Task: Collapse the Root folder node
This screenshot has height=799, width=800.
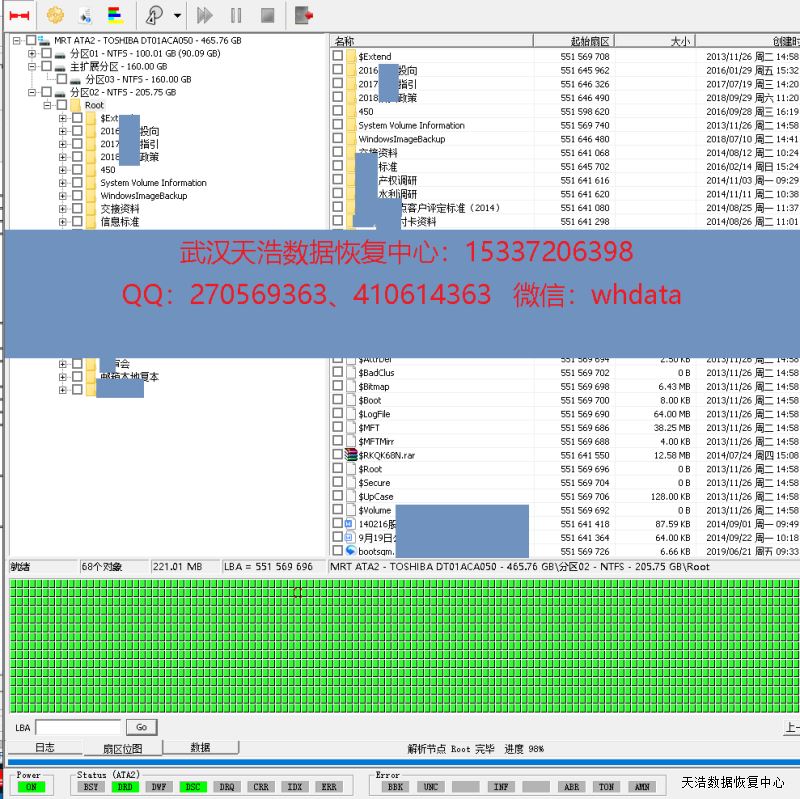Action: [47, 105]
